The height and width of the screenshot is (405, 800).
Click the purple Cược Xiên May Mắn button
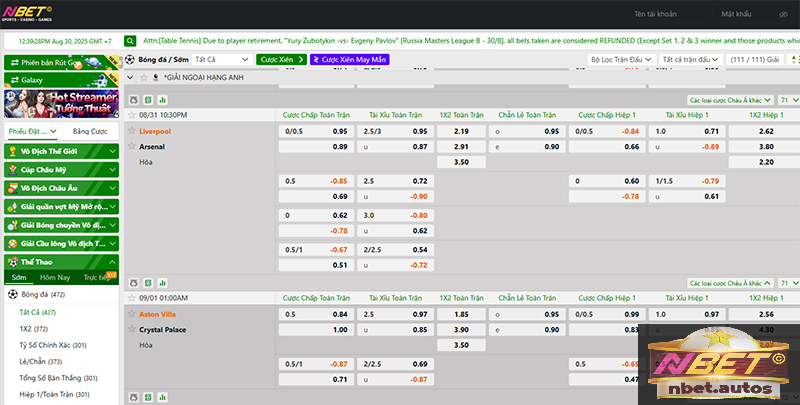click(349, 60)
